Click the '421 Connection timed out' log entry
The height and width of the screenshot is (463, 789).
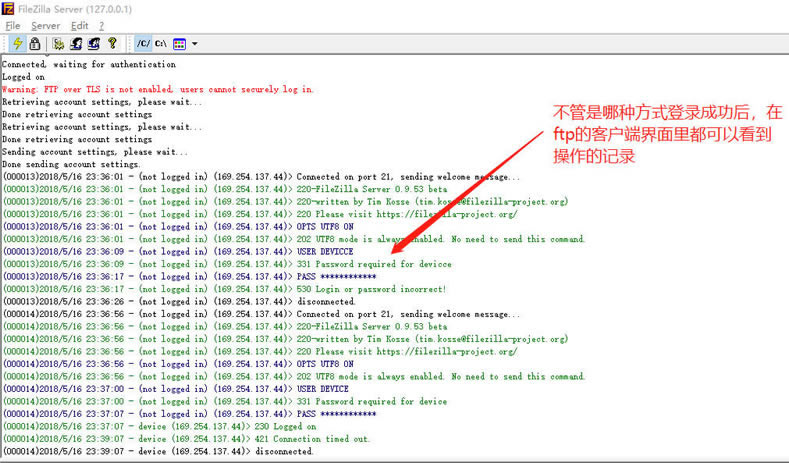click(x=310, y=438)
